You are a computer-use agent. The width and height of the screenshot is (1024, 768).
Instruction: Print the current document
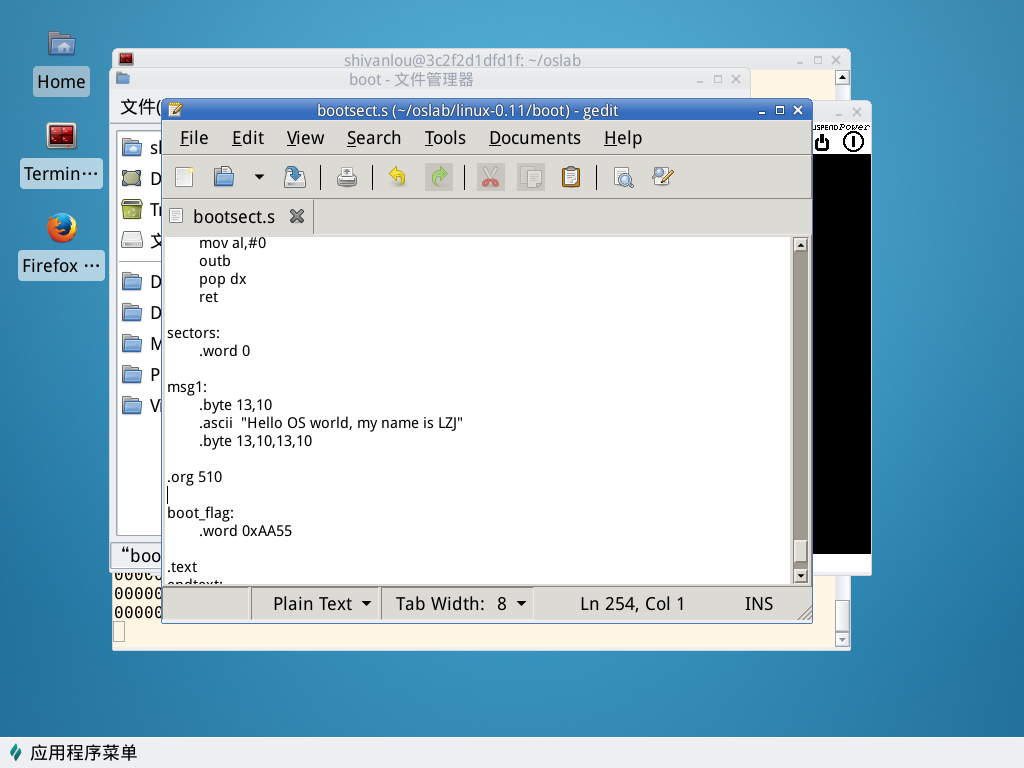tap(346, 177)
